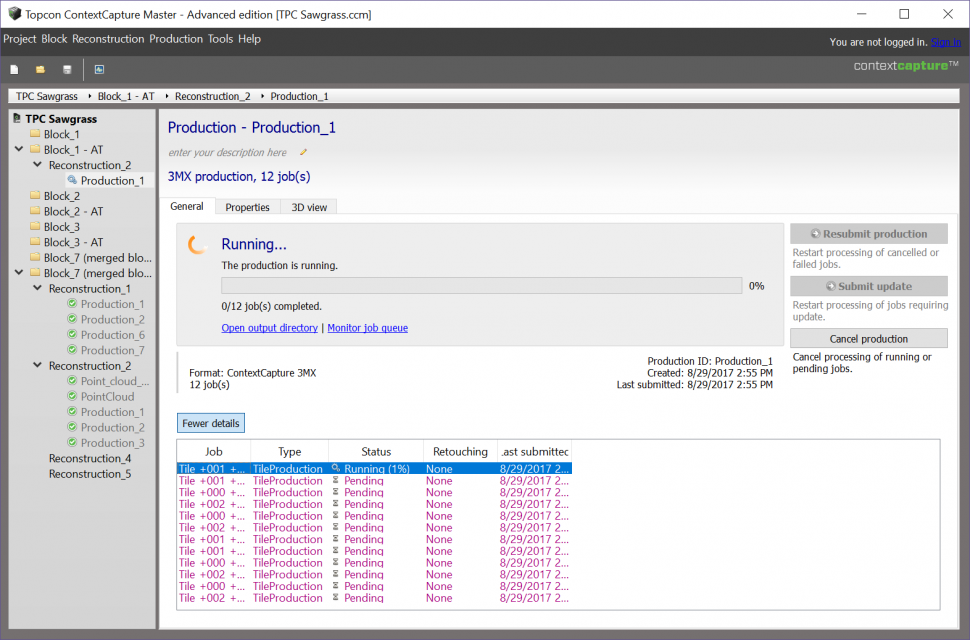Screen dimensions: 970x640
Task: Collapse the Reconstruction_1 tree node
Action: click(38, 288)
